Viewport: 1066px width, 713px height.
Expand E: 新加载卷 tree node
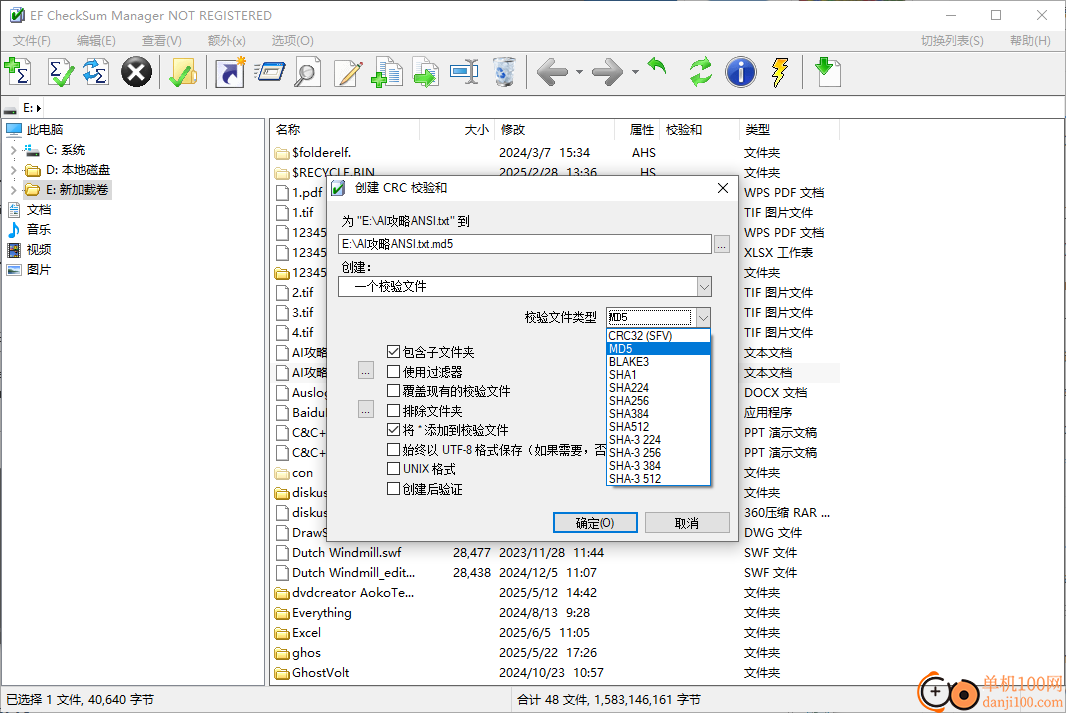14,190
